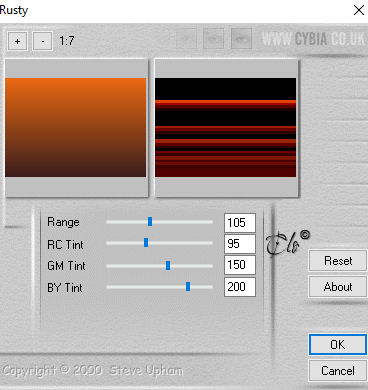The height and width of the screenshot is (390, 368).
Task: Click the BY Tint slider handle
Action: point(188,286)
